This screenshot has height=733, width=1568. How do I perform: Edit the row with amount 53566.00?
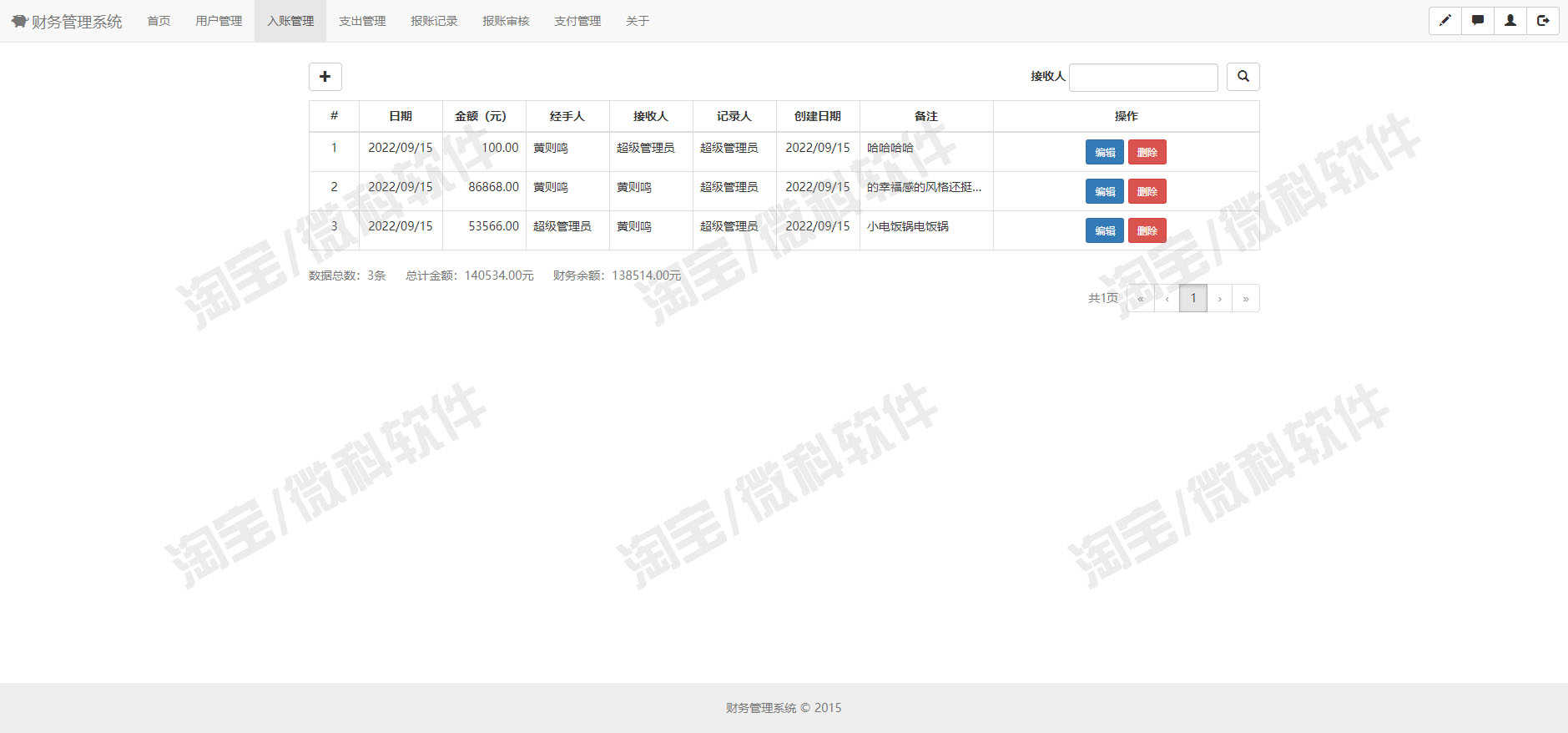point(1105,230)
